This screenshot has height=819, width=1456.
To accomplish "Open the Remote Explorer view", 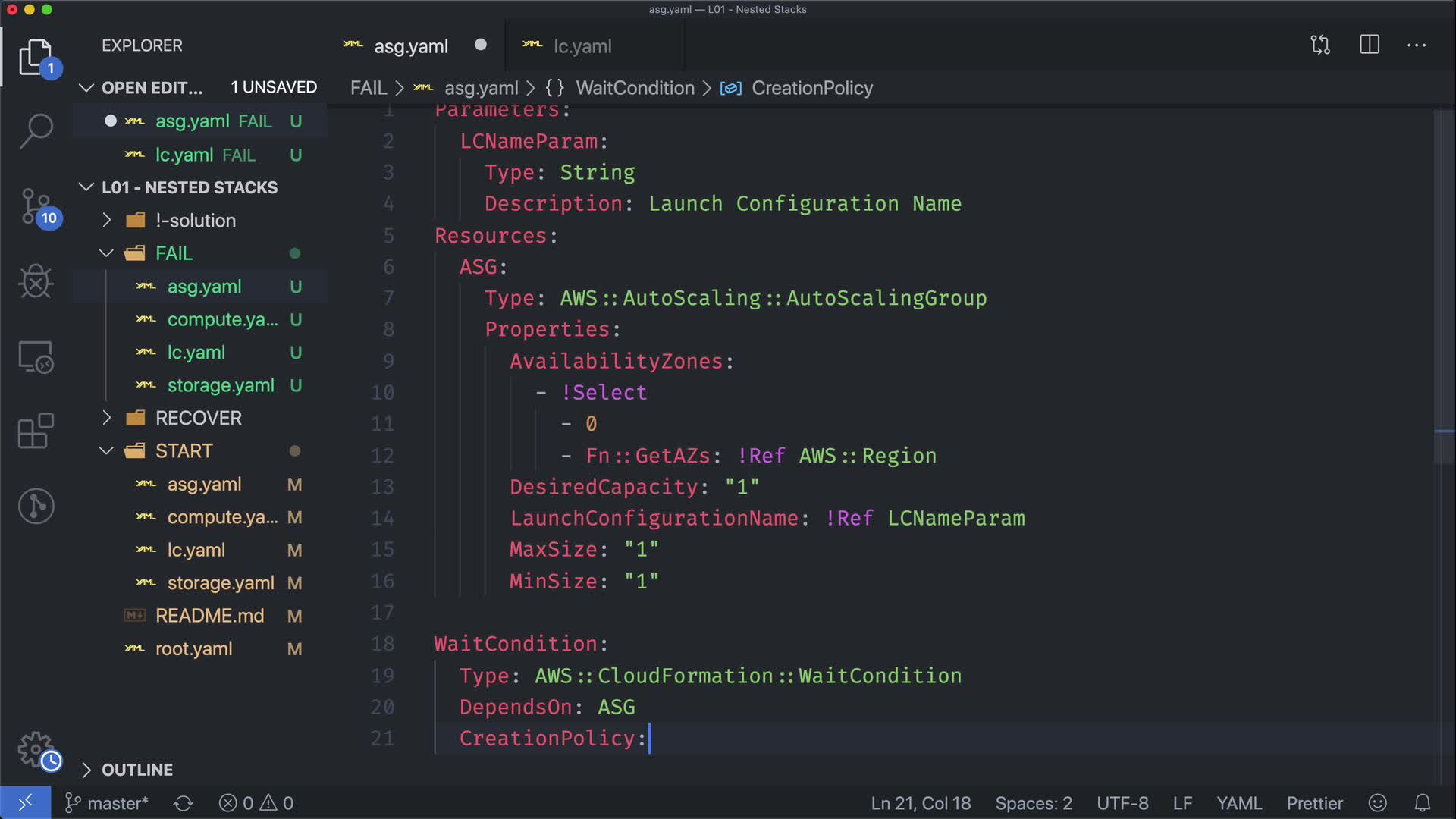I will 36,356.
